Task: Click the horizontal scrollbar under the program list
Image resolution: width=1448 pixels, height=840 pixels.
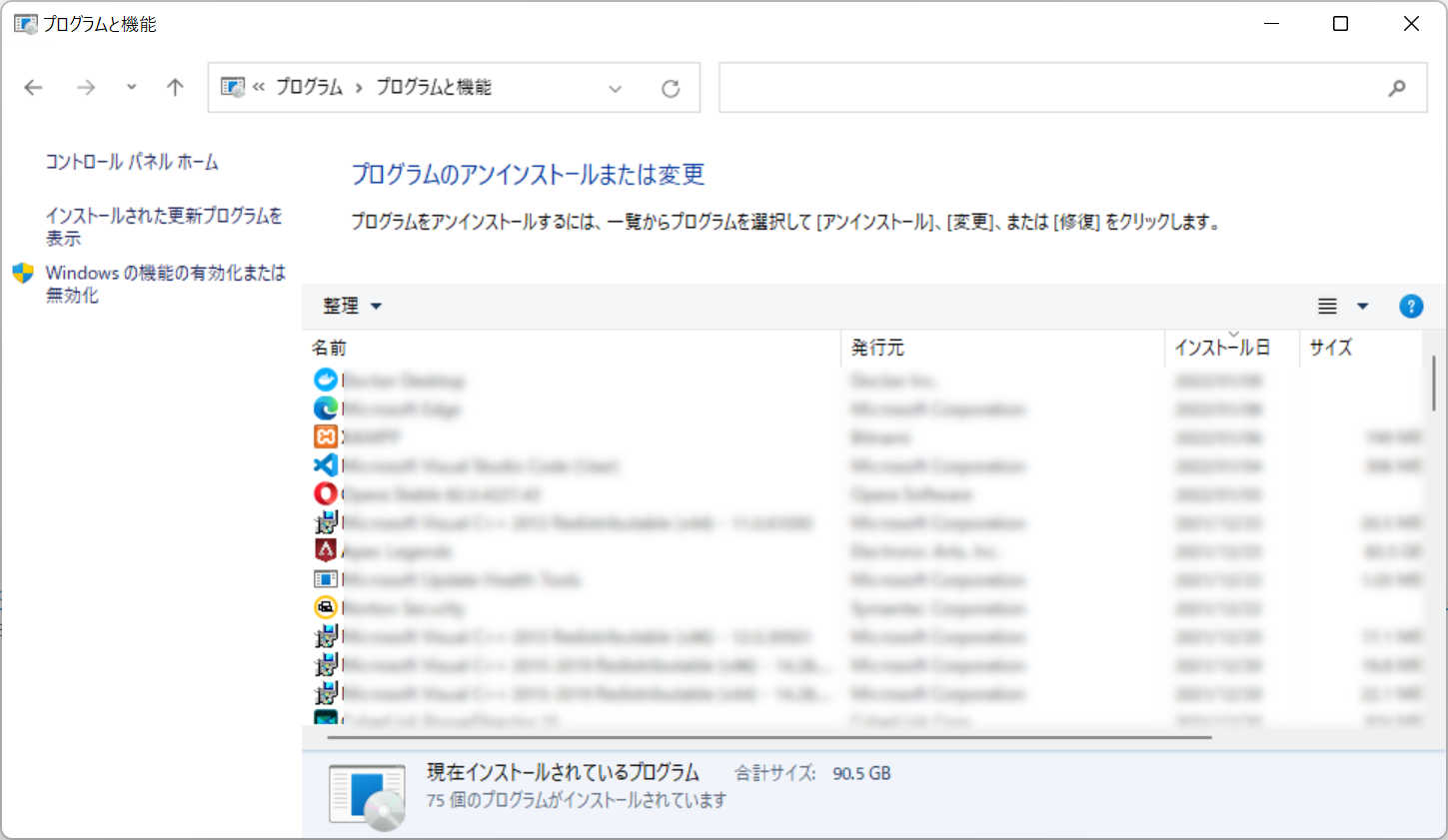Action: (769, 738)
